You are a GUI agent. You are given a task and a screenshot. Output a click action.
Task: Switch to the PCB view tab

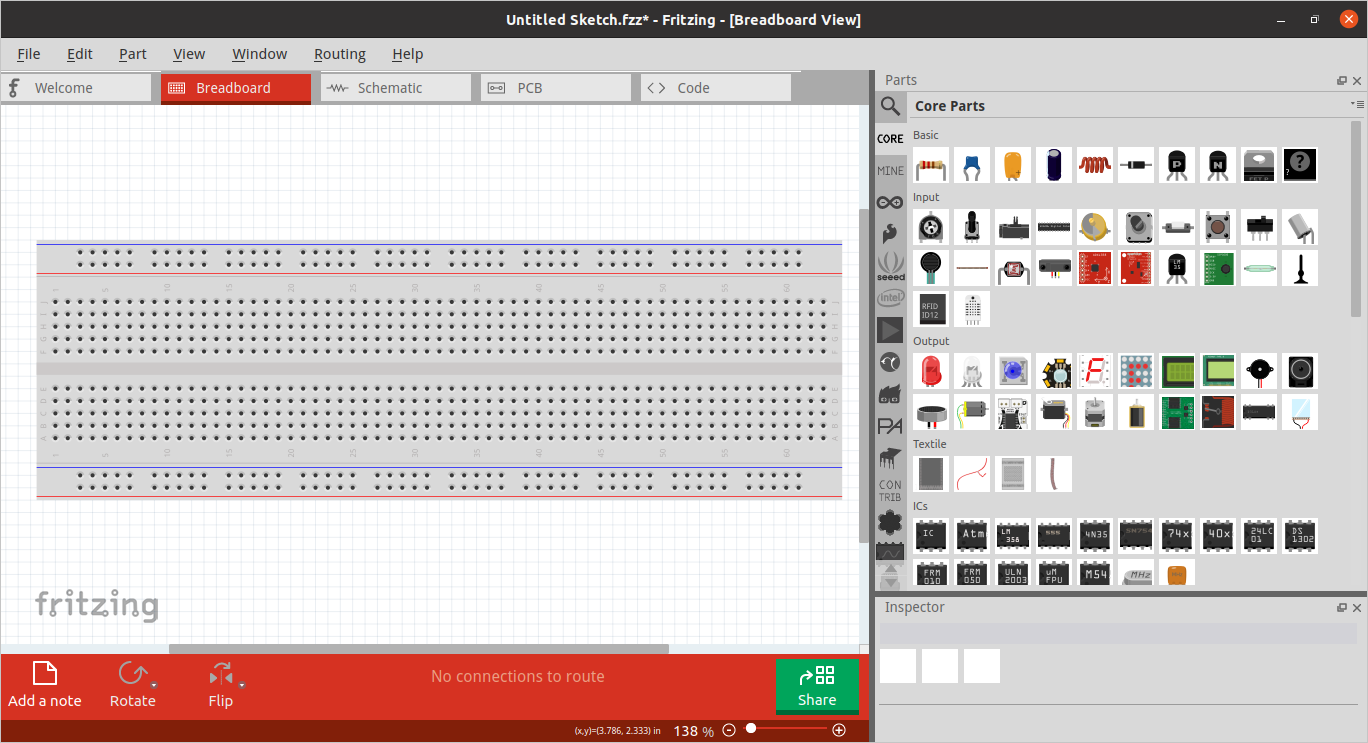[556, 88]
